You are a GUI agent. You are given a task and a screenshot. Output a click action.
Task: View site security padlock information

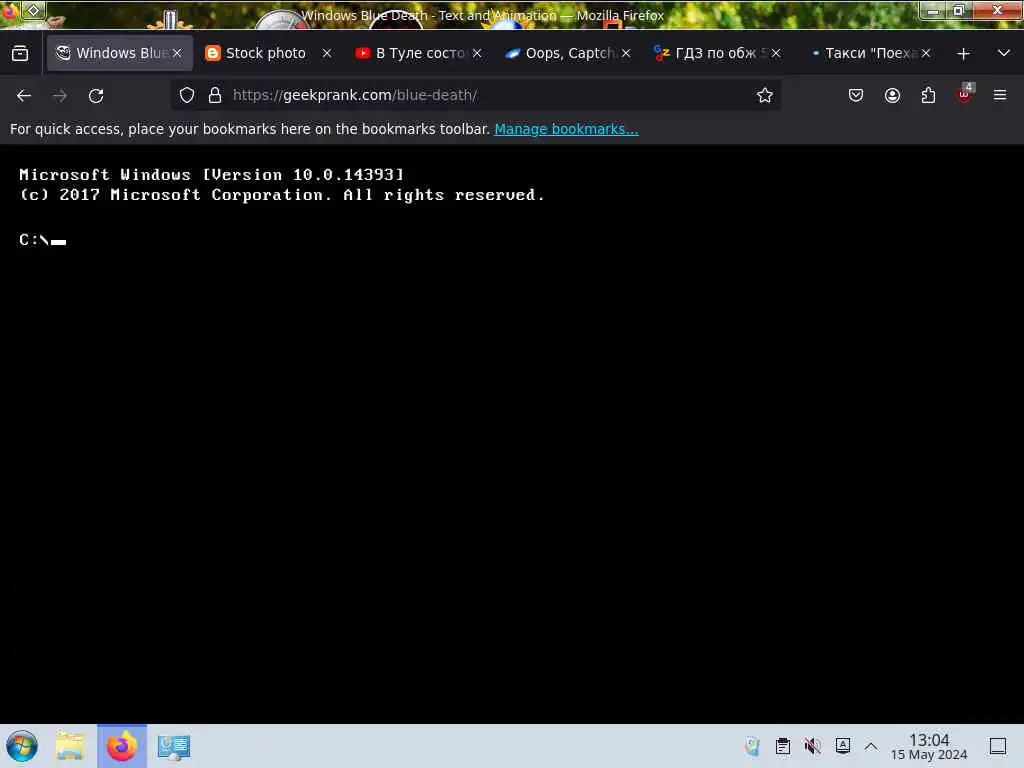coord(215,95)
